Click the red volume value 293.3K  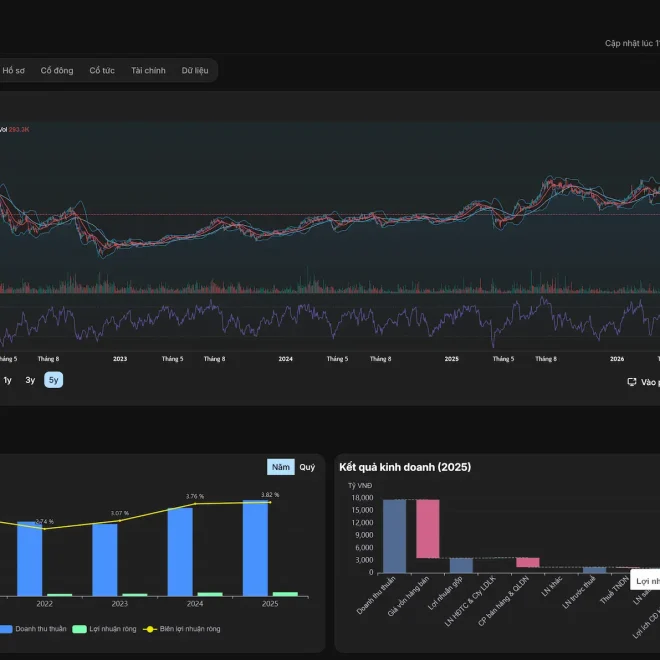(x=19, y=129)
